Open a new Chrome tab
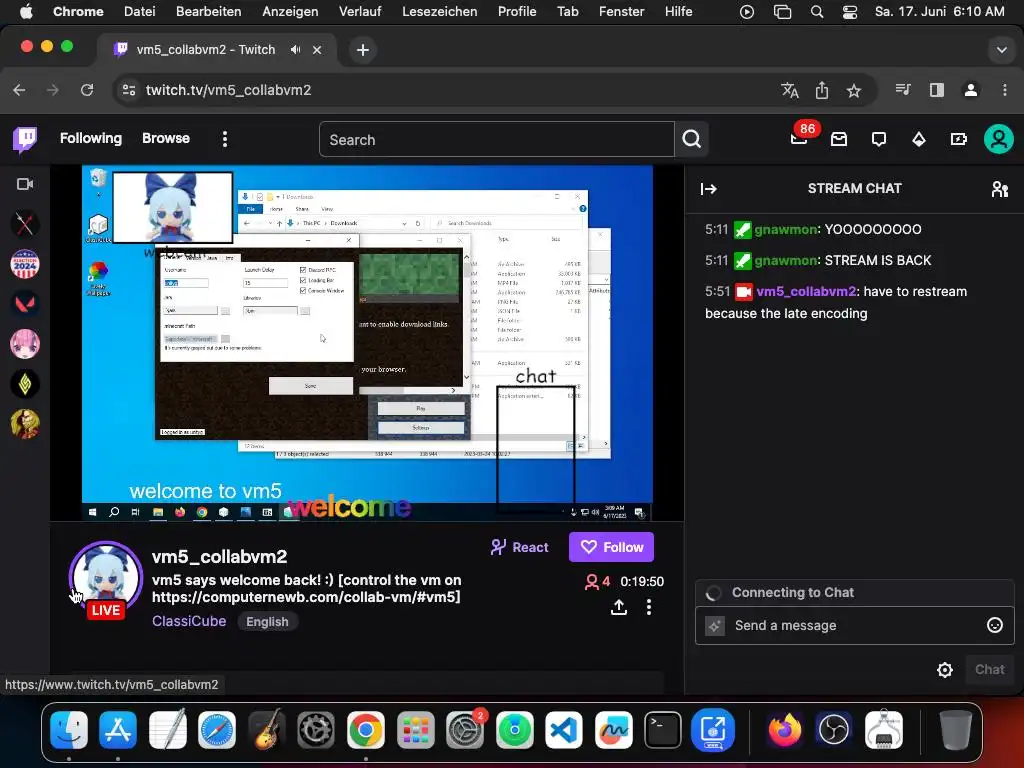Viewport: 1024px width, 768px height. [x=362, y=50]
